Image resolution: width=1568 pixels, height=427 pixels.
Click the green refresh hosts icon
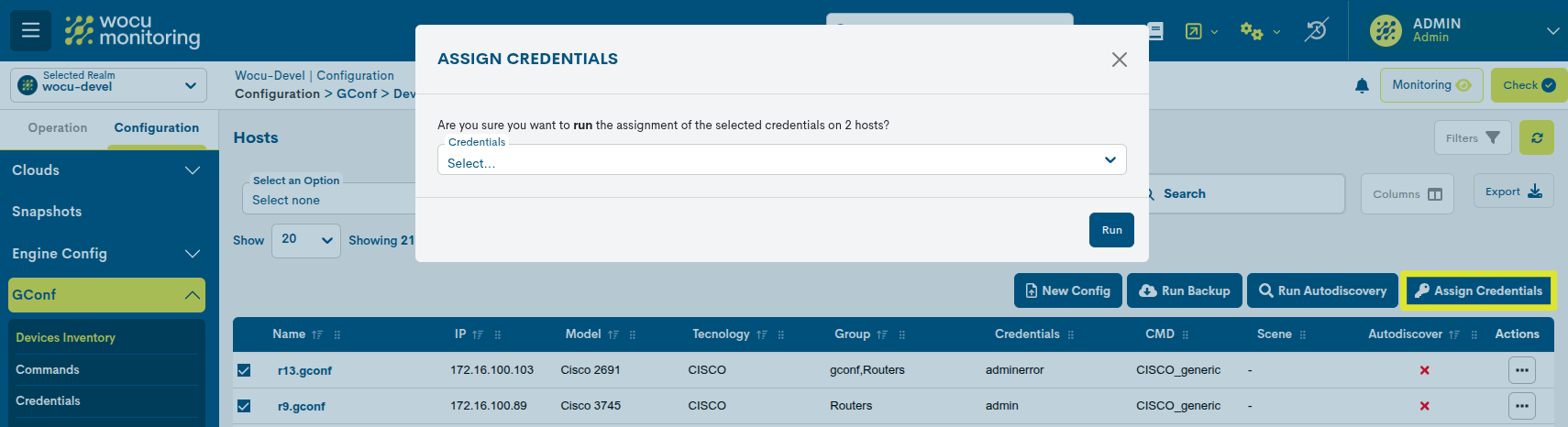coord(1536,138)
